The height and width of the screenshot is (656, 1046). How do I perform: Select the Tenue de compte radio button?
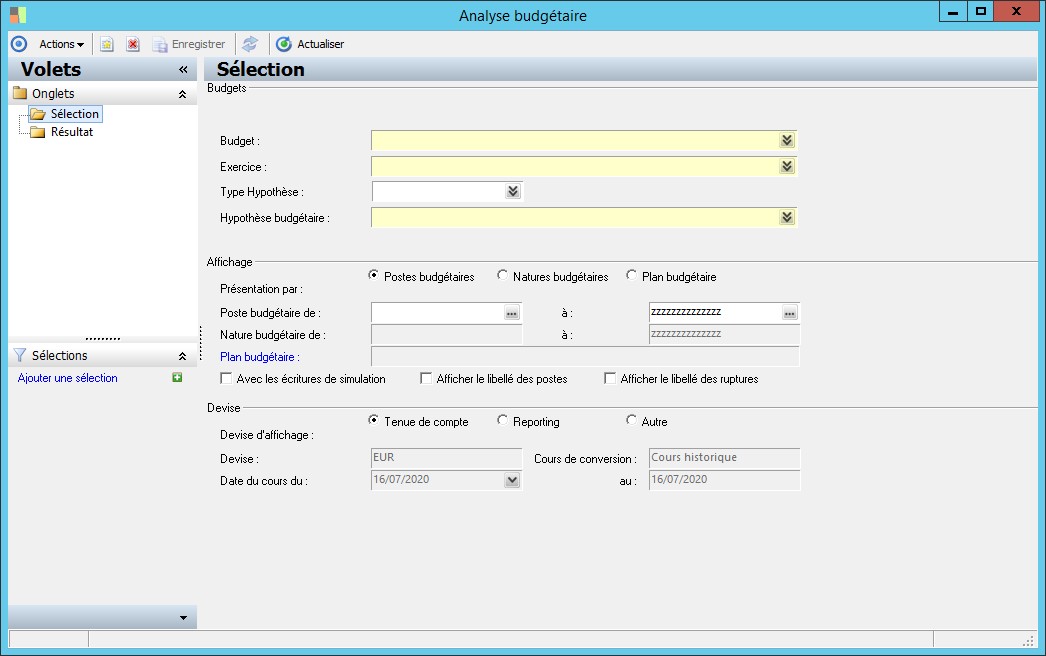tap(374, 420)
